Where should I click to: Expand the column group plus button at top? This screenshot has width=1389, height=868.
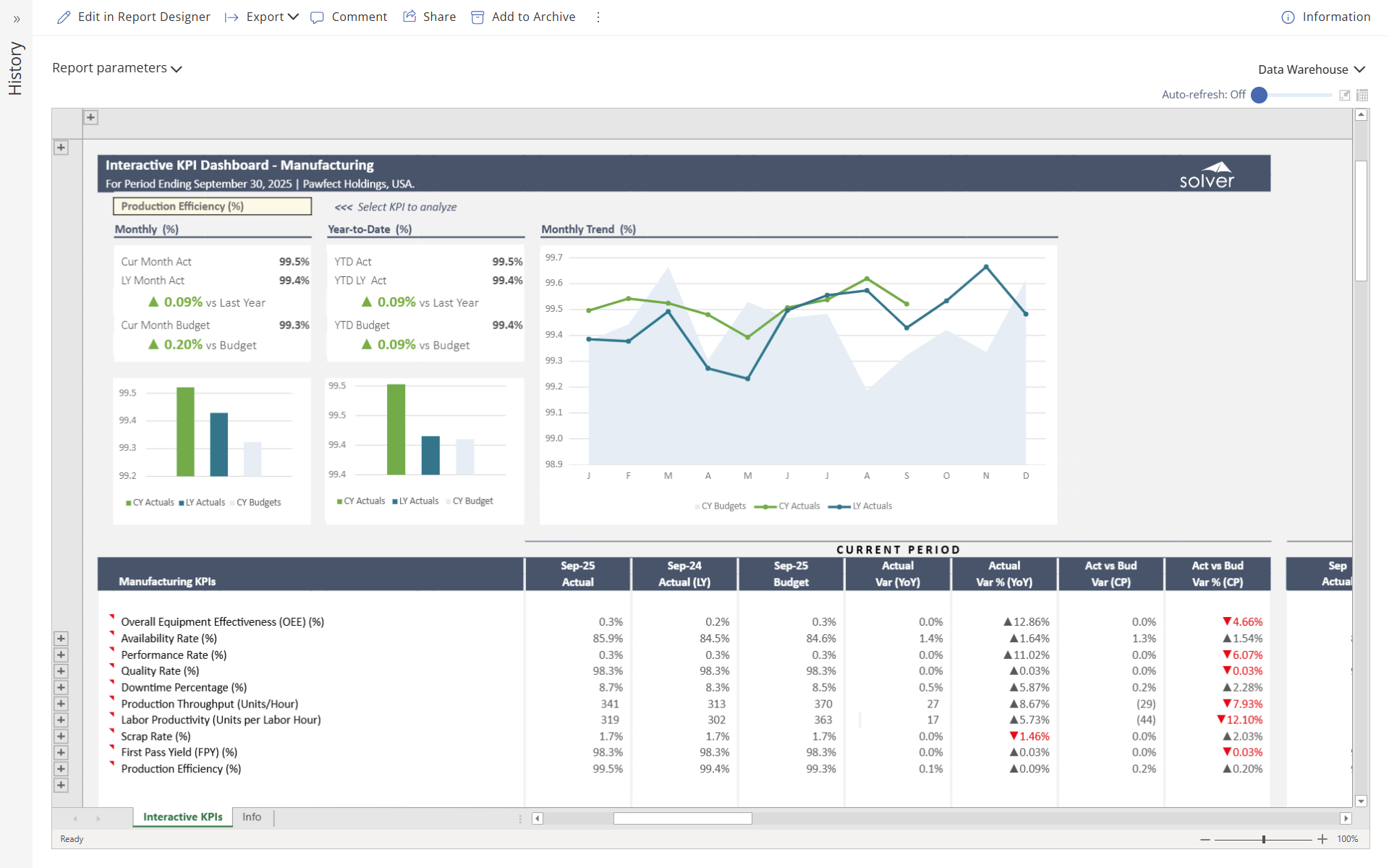(x=90, y=117)
